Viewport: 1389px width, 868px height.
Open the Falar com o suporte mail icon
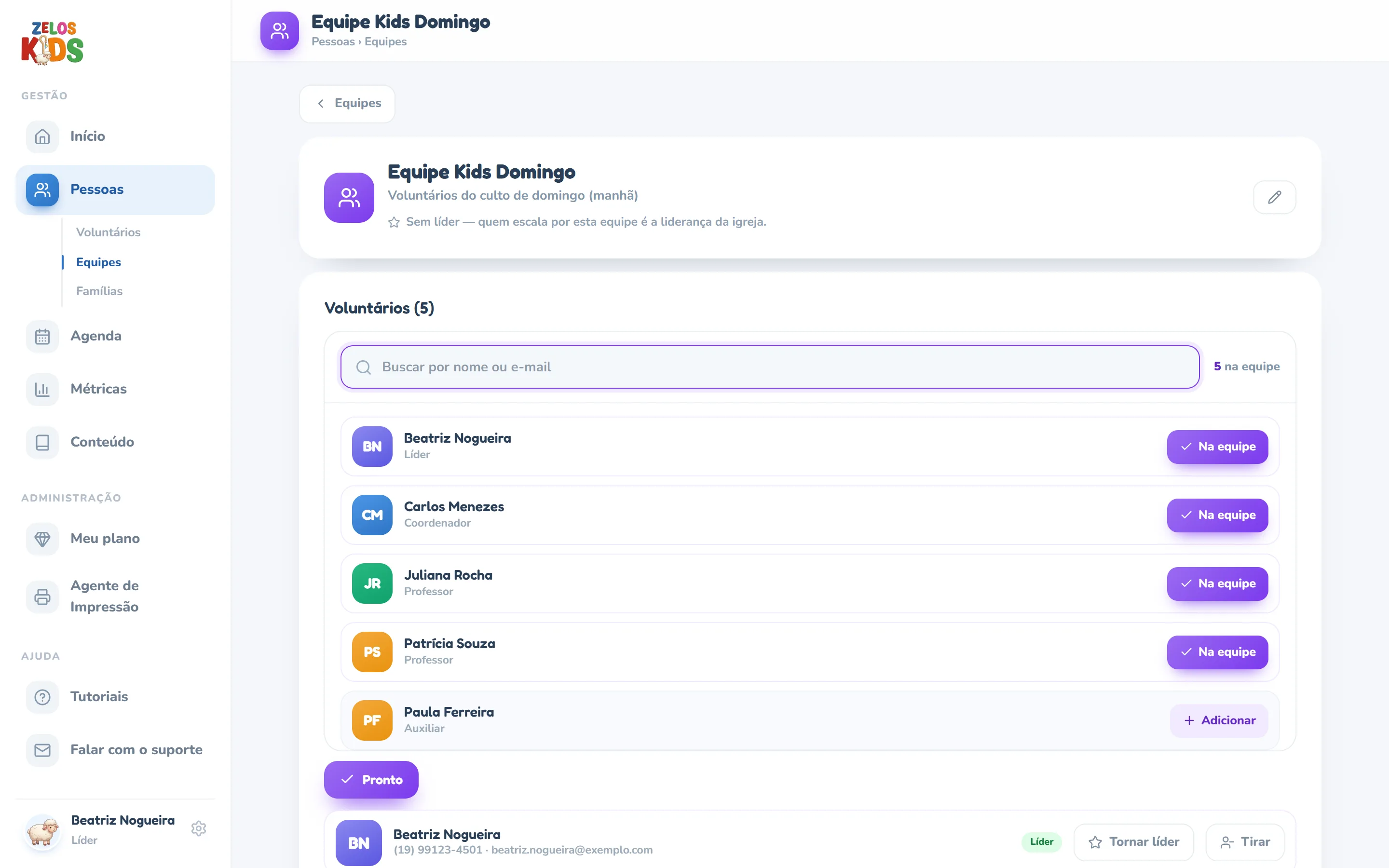[42, 750]
